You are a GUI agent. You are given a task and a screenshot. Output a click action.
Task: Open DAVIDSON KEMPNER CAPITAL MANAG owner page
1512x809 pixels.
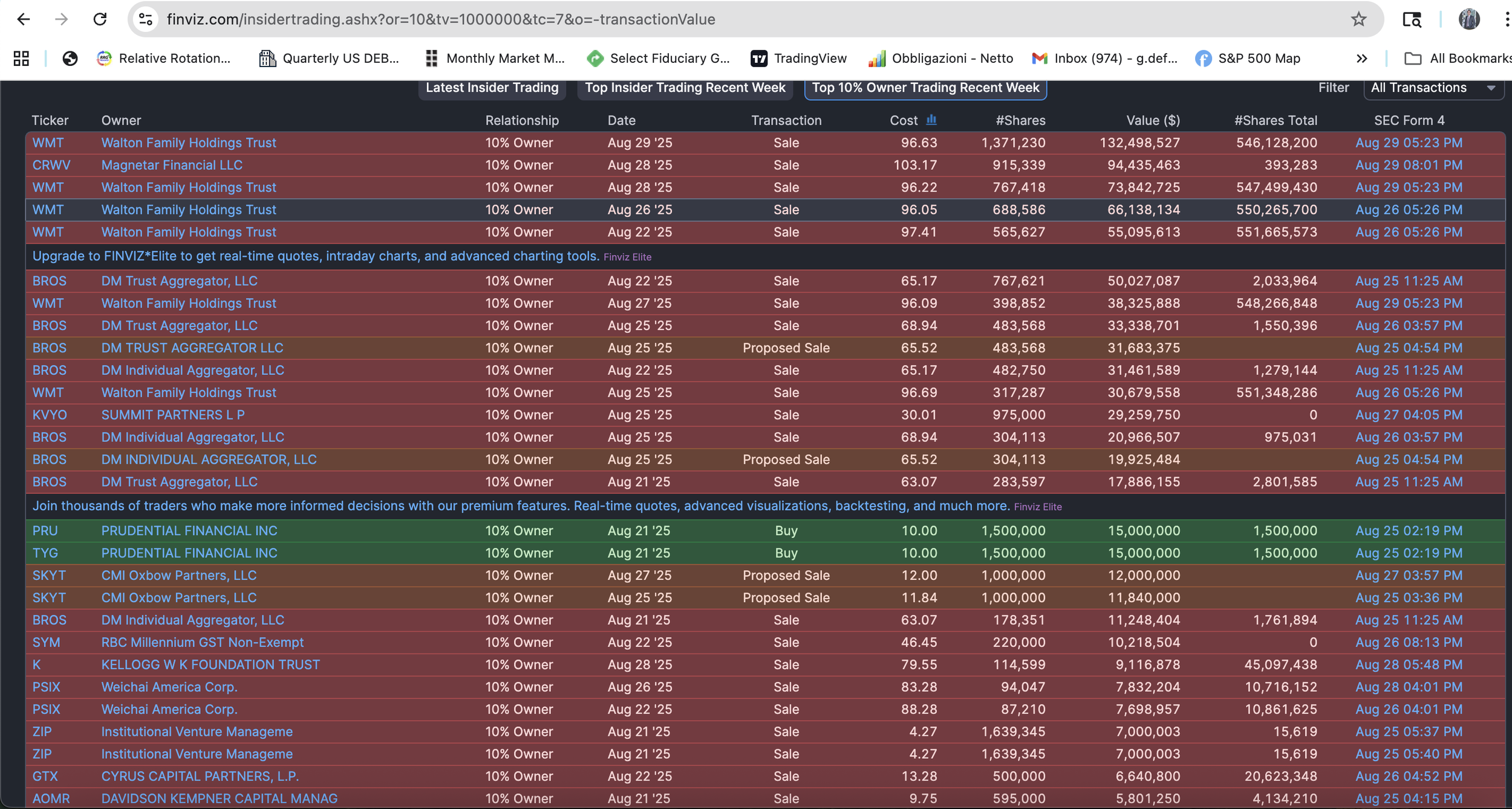click(220, 798)
